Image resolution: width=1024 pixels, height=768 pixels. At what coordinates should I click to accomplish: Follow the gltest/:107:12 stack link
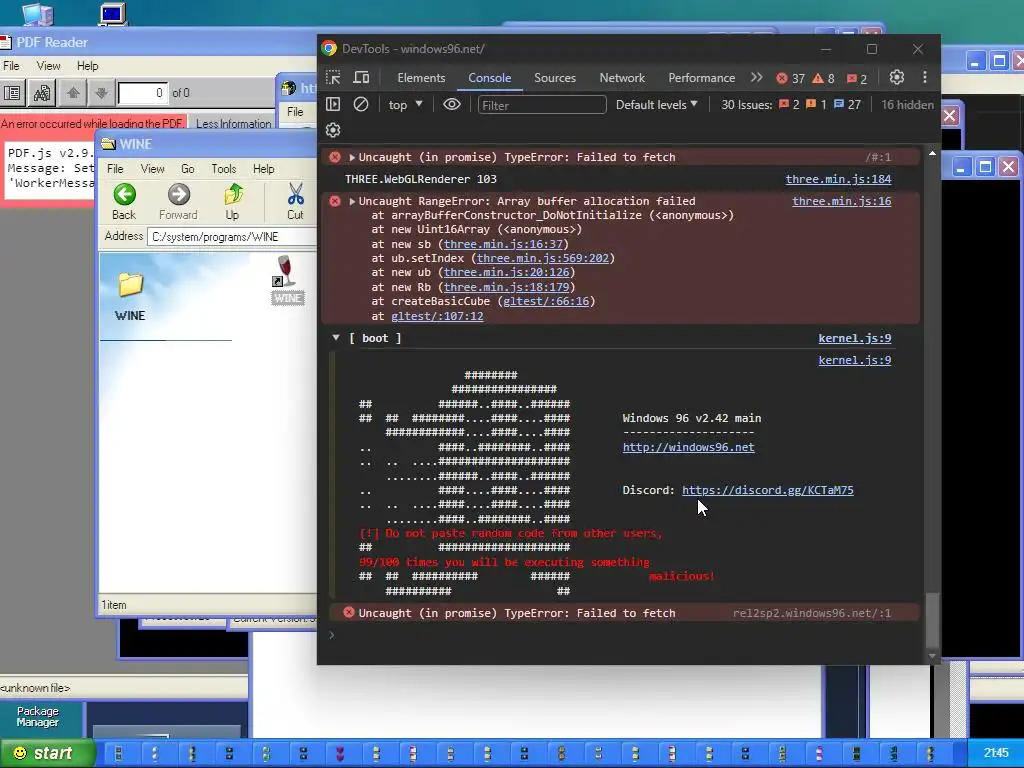pos(437,316)
